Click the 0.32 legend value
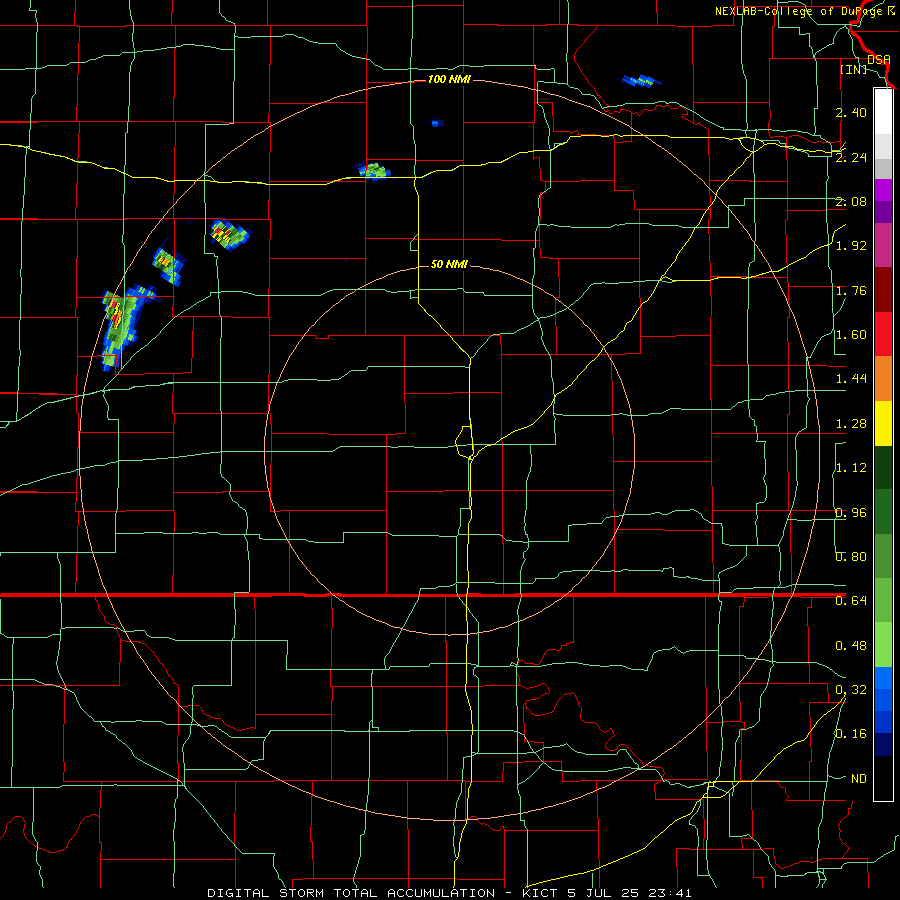Image resolution: width=900 pixels, height=900 pixels. [x=851, y=690]
